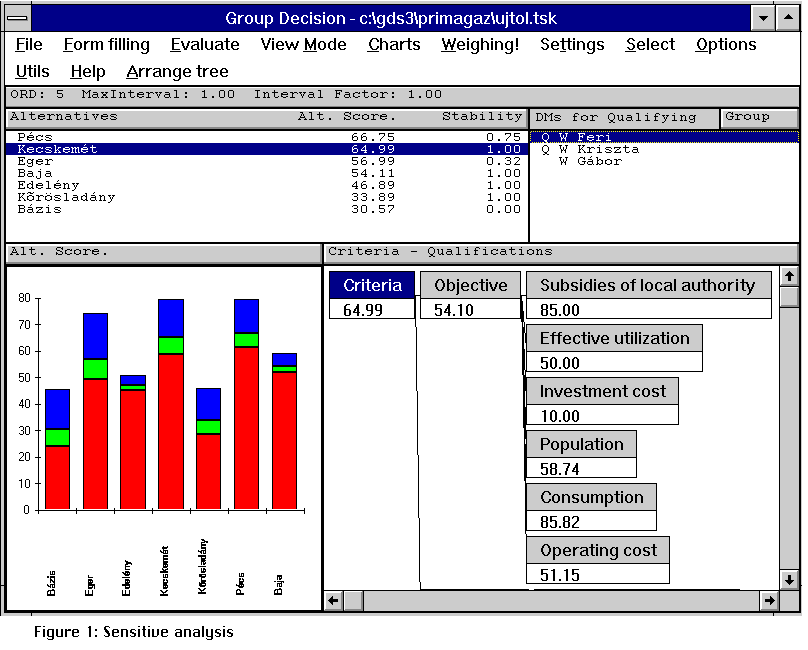Viewport: 808px width, 650px height.
Task: Select the Baja alternative row
Action: pyautogui.click(x=267, y=173)
